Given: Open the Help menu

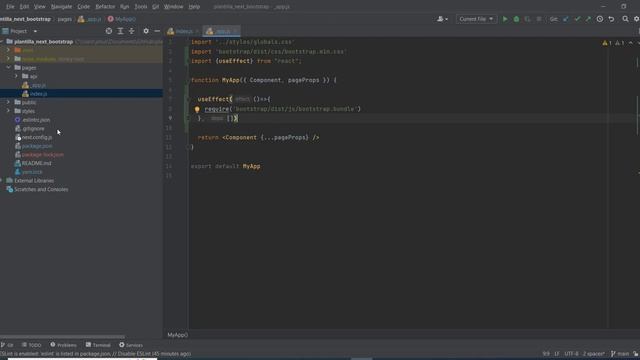Looking at the screenshot, I should [194, 7].
